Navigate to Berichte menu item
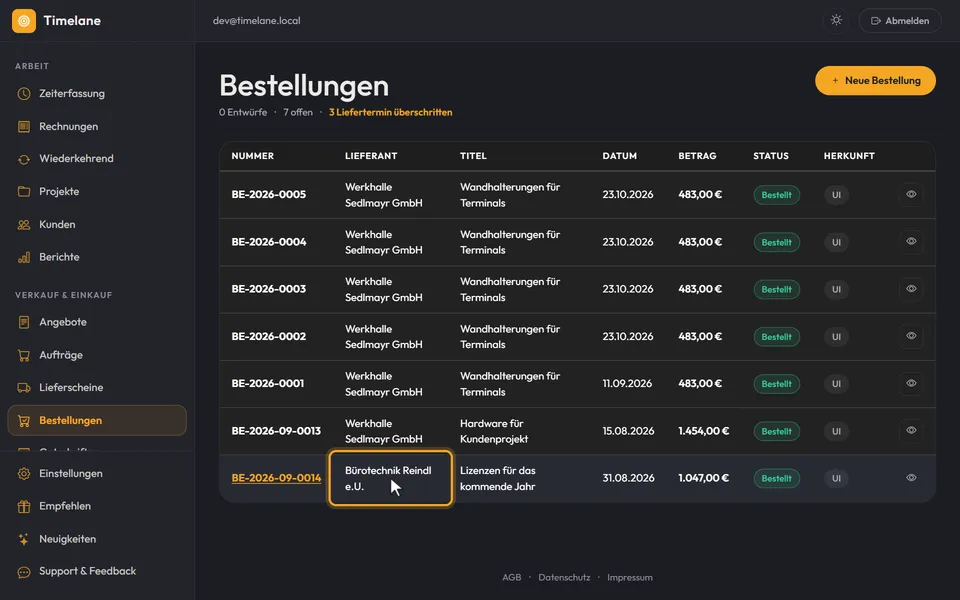The width and height of the screenshot is (960, 600). pyautogui.click(x=97, y=257)
